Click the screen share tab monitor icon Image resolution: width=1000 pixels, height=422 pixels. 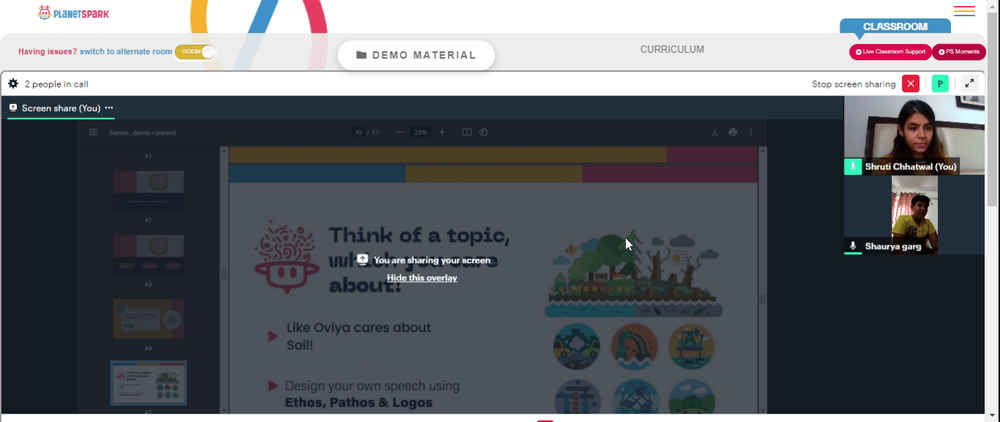point(13,108)
